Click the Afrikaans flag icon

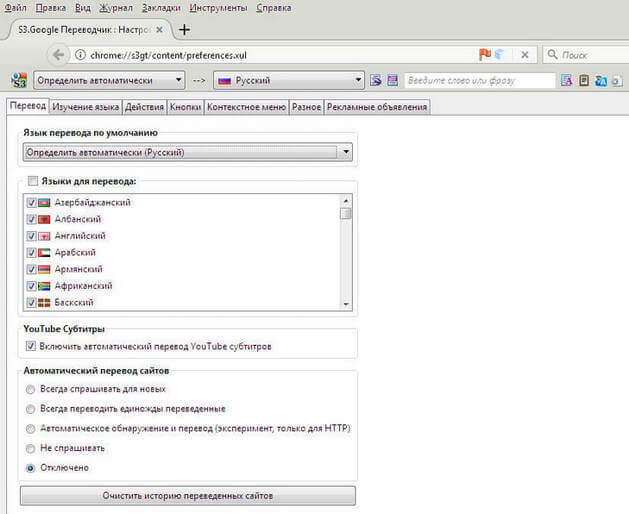pyautogui.click(x=44, y=286)
